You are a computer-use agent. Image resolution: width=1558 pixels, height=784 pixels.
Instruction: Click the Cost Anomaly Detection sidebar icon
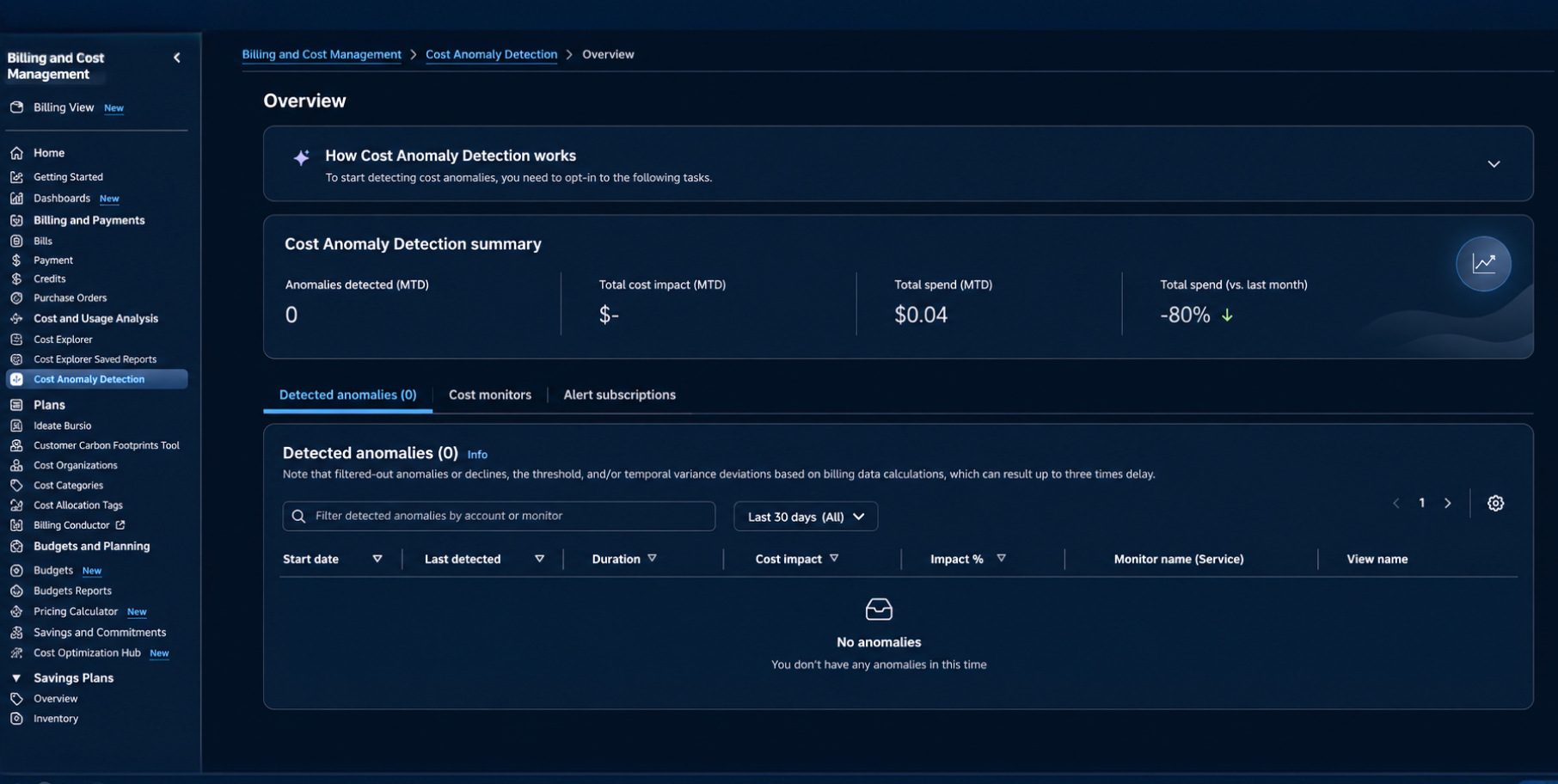point(16,379)
